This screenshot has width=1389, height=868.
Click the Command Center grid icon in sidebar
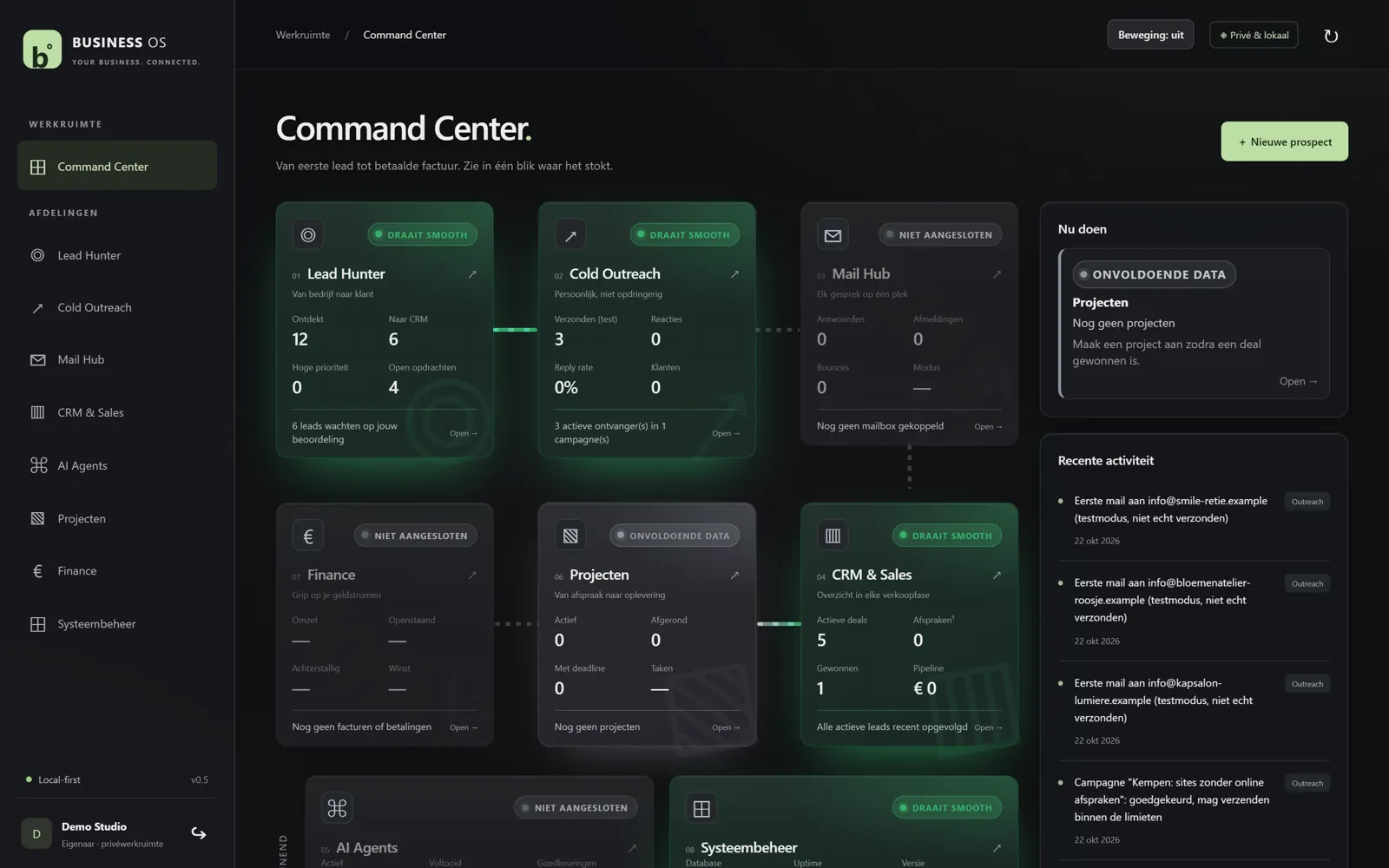tap(37, 167)
